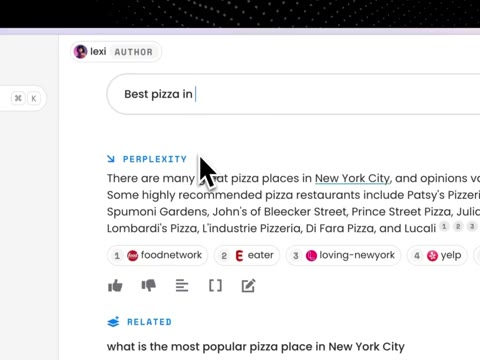Click citation number 2 after Lucali

[458, 227]
